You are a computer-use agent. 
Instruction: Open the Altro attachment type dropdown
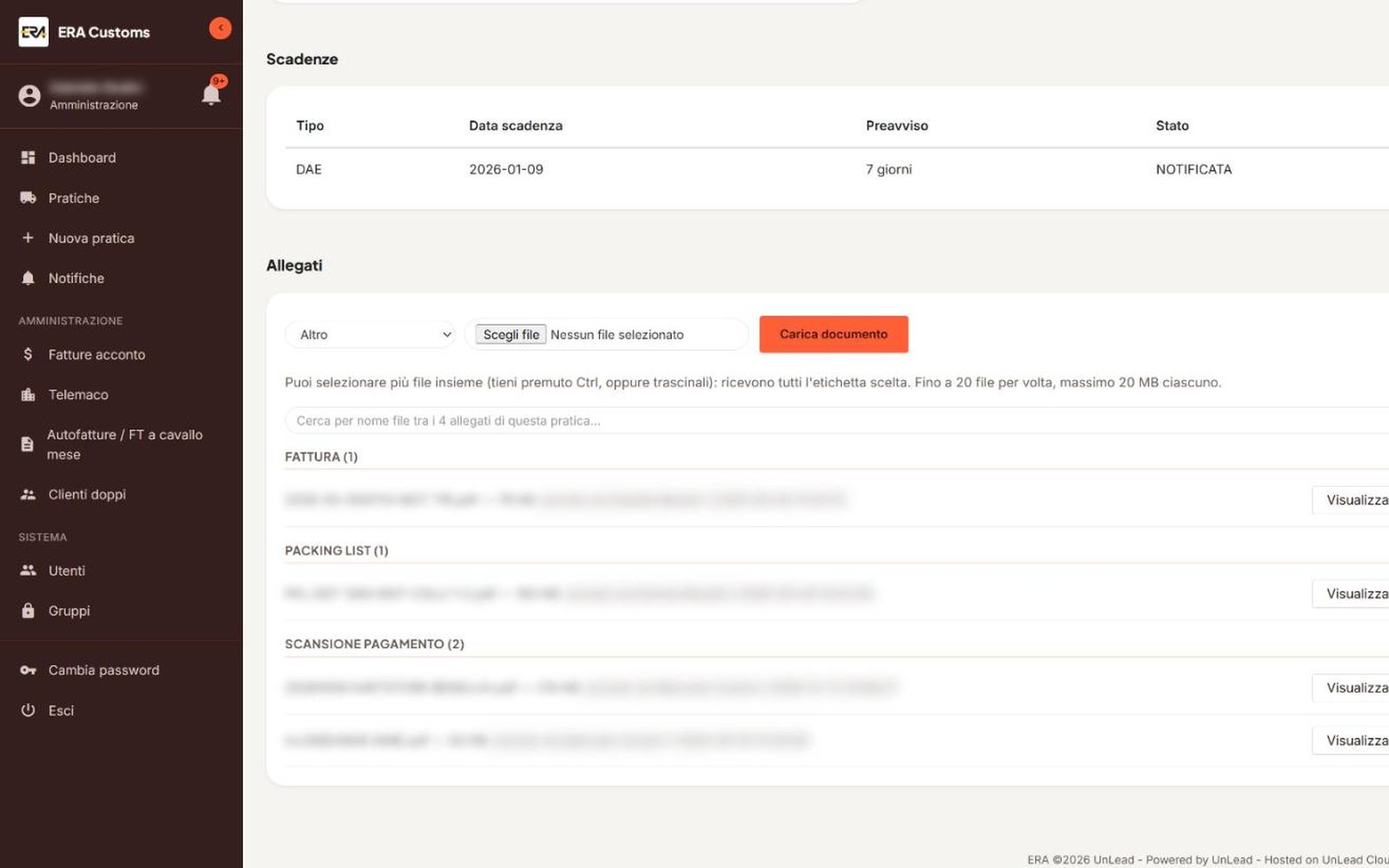pos(371,334)
